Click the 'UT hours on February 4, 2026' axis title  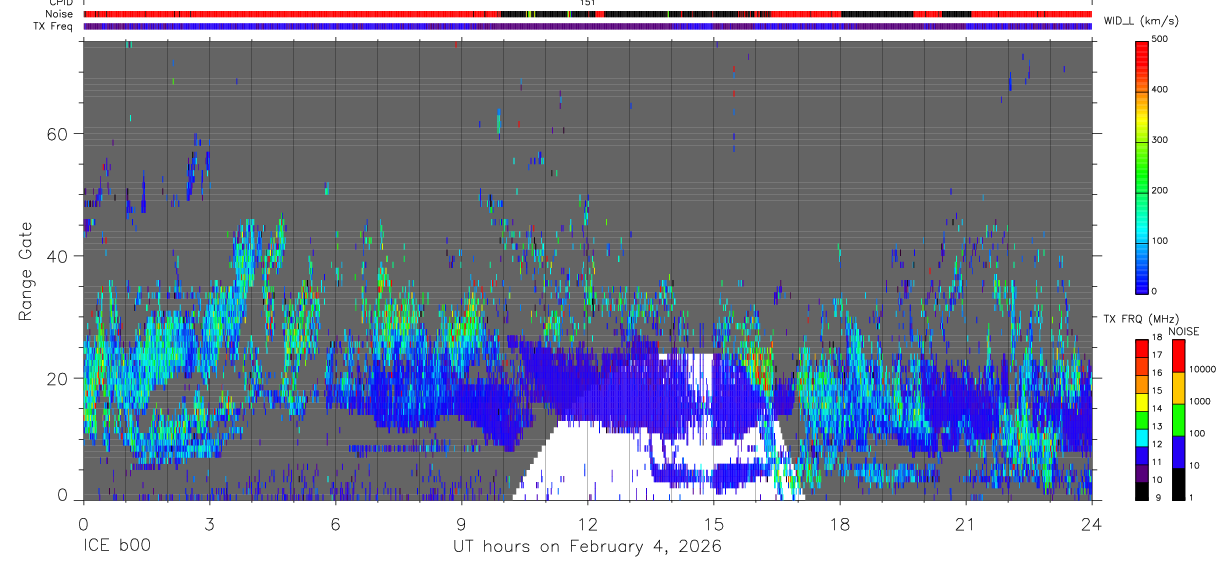[588, 547]
